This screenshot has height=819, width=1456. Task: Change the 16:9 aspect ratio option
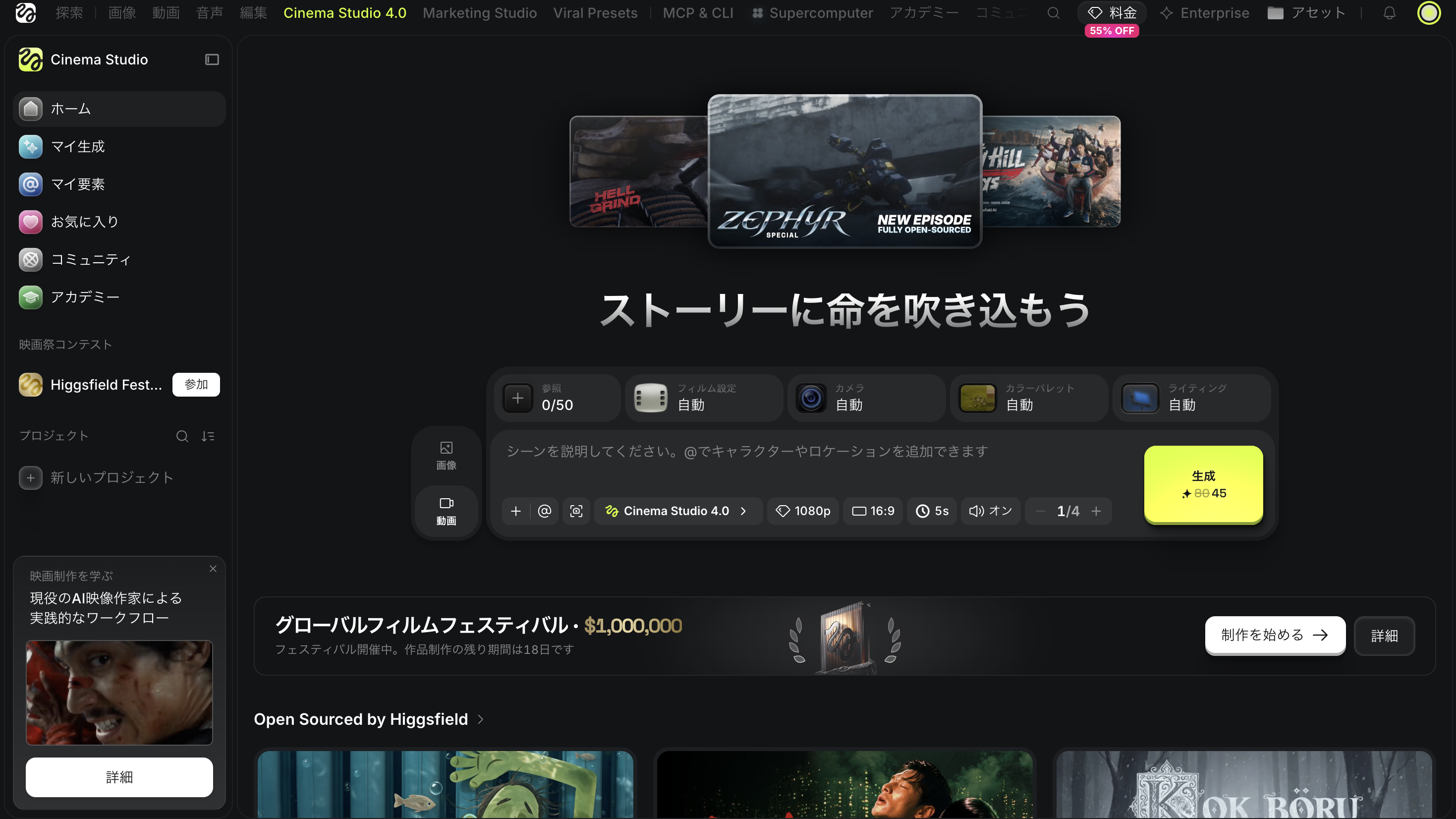tap(873, 511)
